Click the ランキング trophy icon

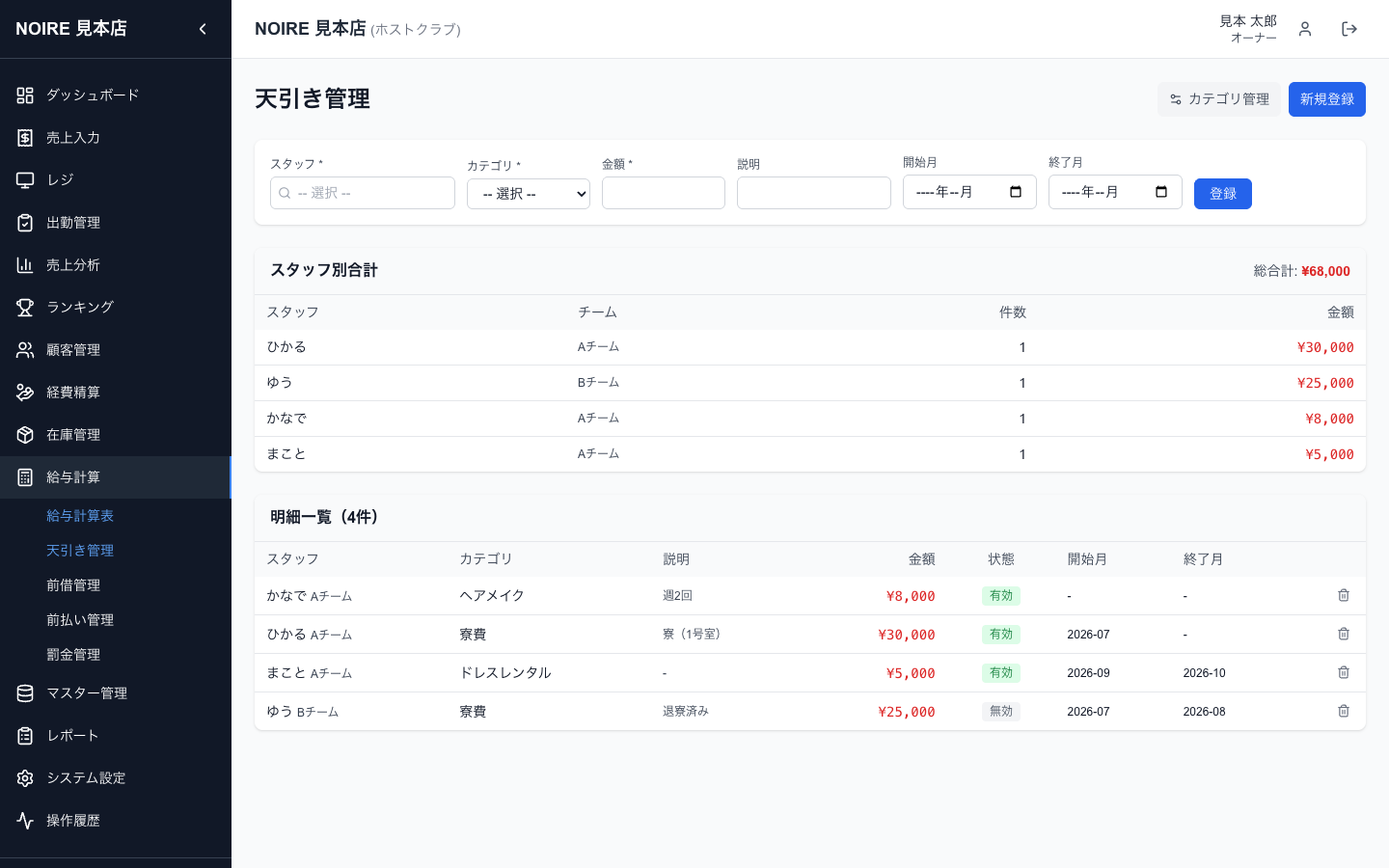pos(25,308)
